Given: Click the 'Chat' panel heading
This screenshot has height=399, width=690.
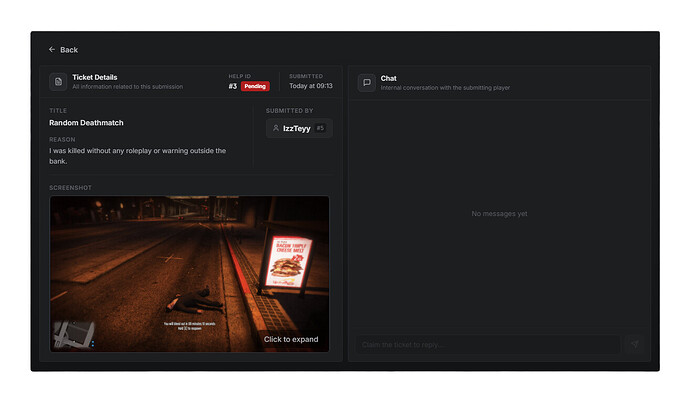Looking at the screenshot, I should tap(389, 78).
